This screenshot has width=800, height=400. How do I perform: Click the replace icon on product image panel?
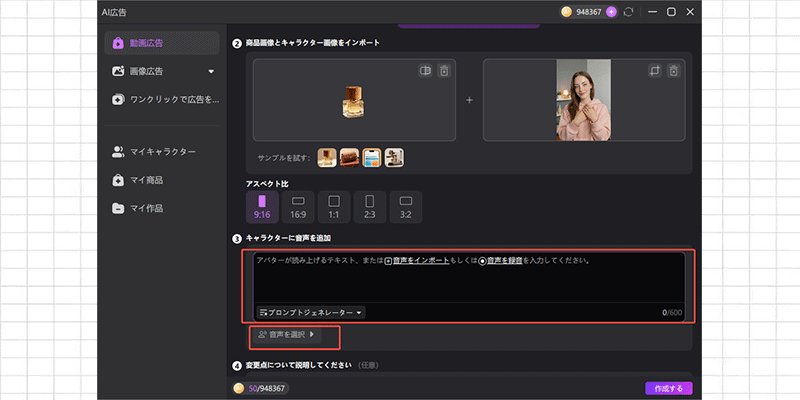[x=425, y=71]
